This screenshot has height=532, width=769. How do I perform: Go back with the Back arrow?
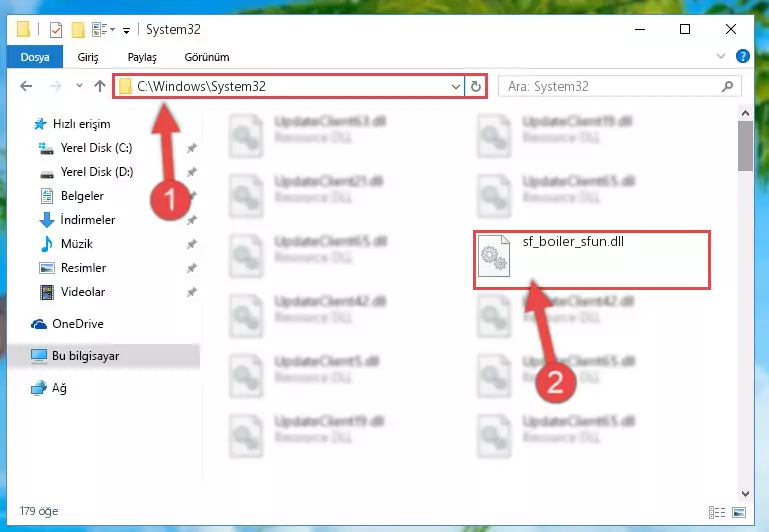coord(26,87)
